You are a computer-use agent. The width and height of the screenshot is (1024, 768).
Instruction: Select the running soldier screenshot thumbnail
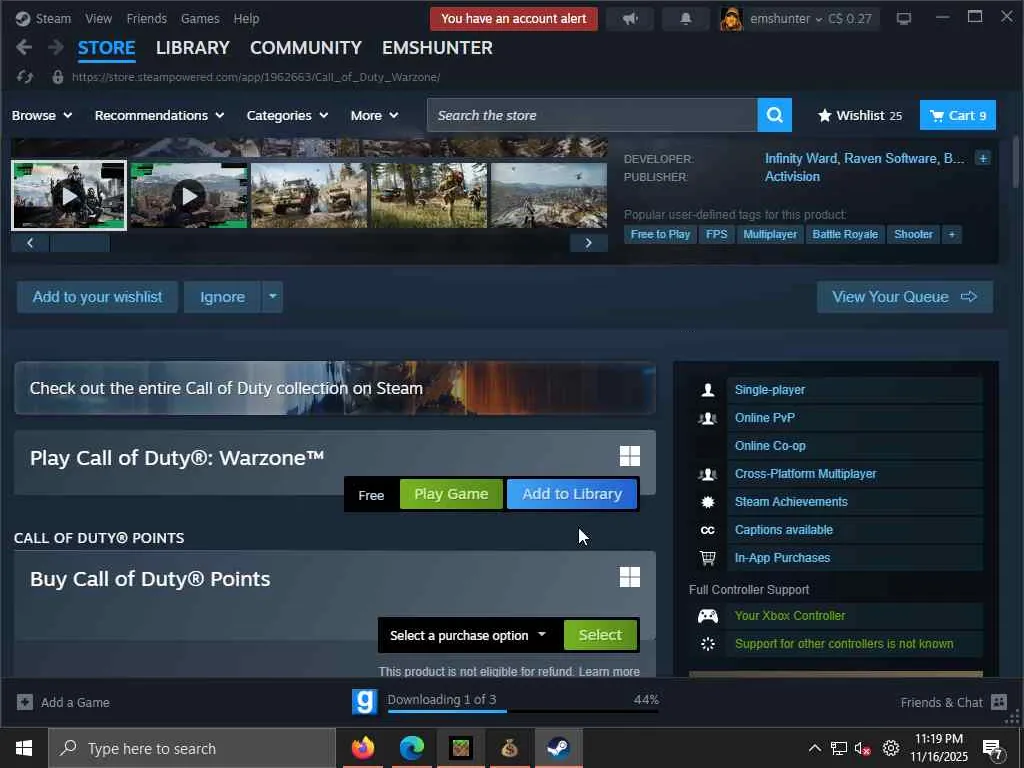tap(429, 195)
